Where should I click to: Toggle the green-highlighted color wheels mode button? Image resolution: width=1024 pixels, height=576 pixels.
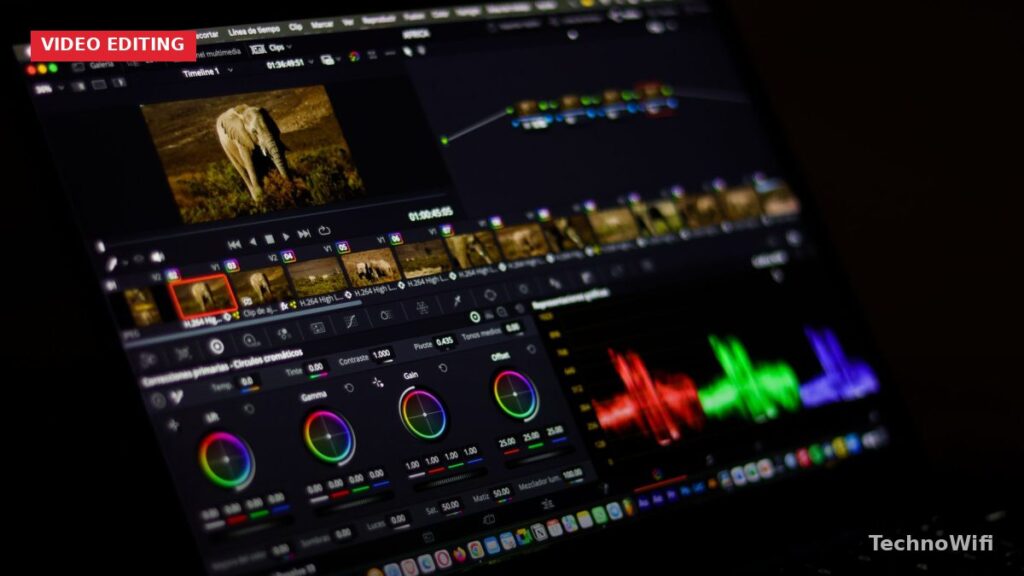[x=475, y=317]
